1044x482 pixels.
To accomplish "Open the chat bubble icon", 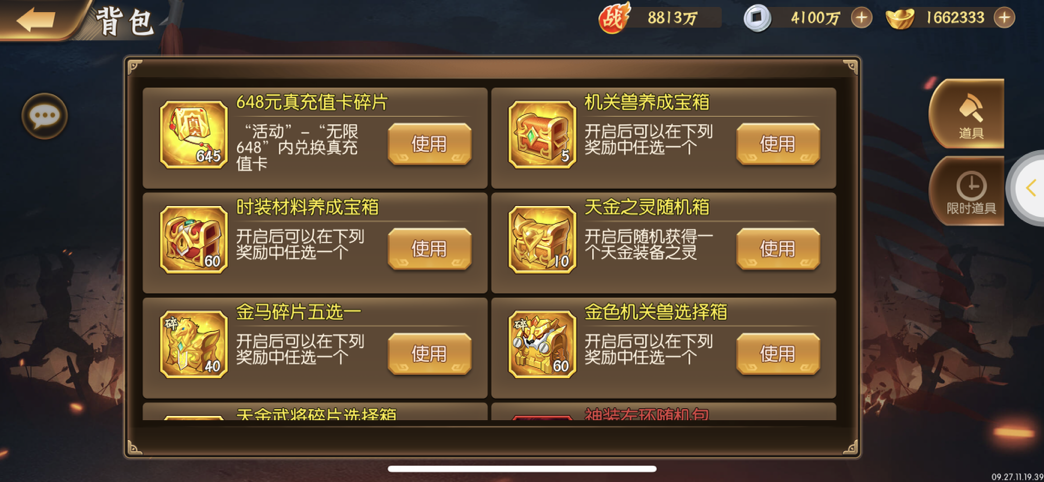I will tap(45, 117).
